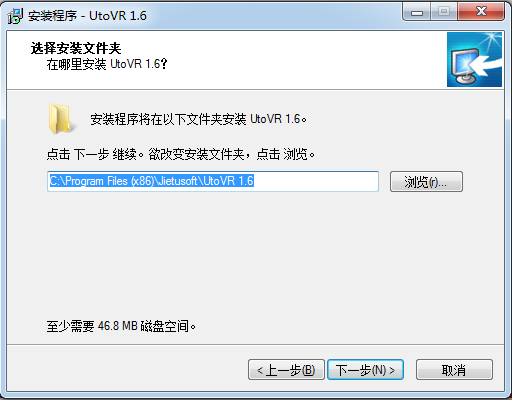The image size is (512, 400).
Task: Click the separator line above the navigation buttons
Action: [255, 345]
